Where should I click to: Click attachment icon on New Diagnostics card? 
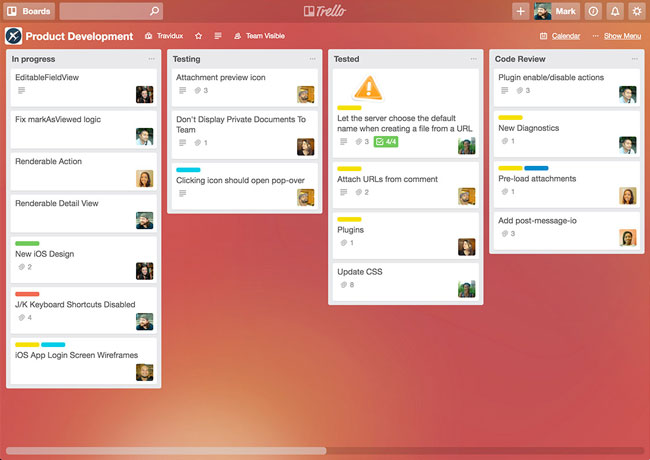pyautogui.click(x=504, y=141)
